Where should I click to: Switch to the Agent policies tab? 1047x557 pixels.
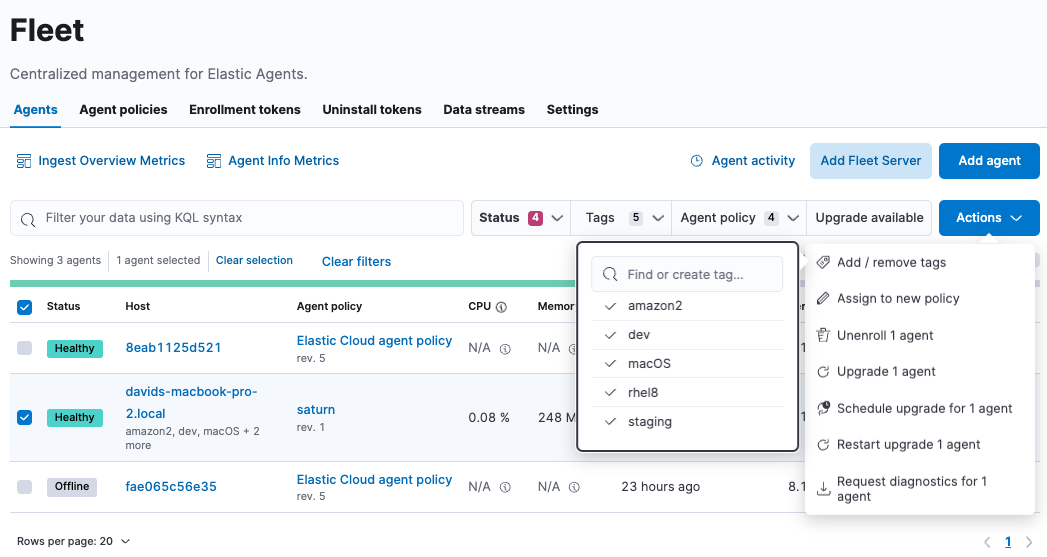pos(123,110)
